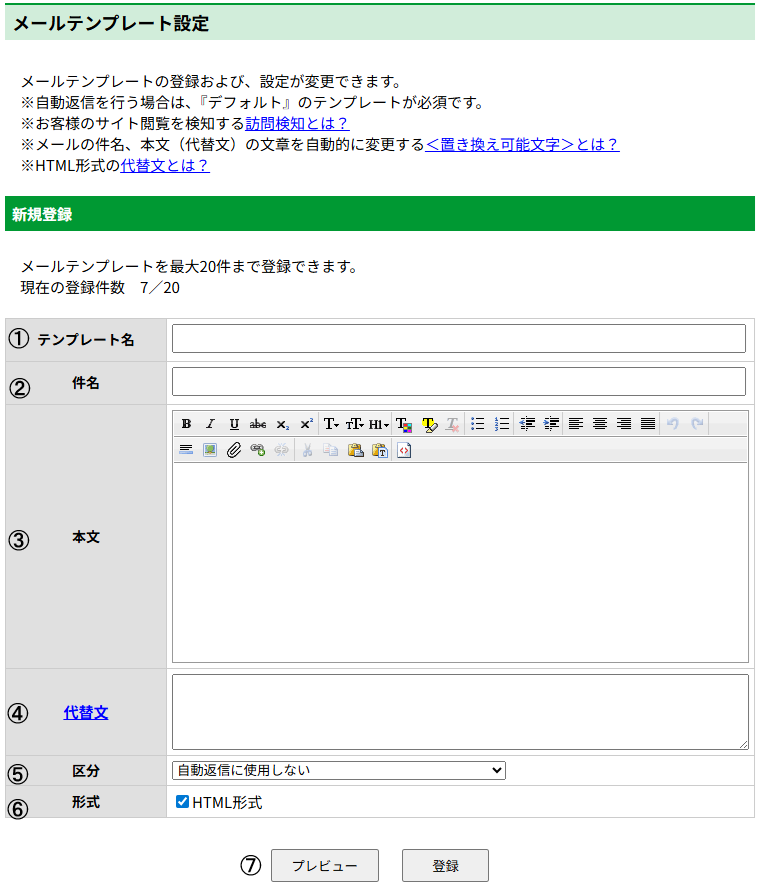Open the 訪問検知とは？ link
The image size is (762, 891).
(x=297, y=123)
